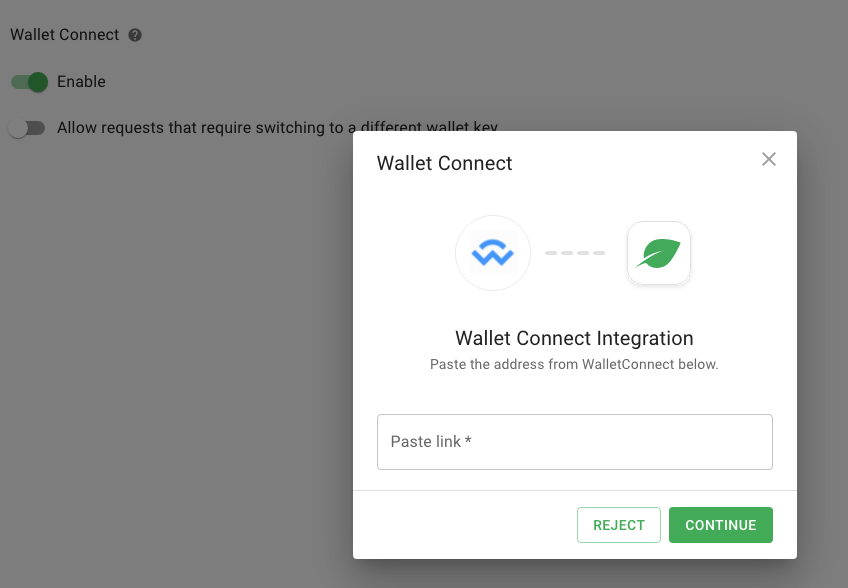
Task: Toggle allow requests requiring a different wallet key
Action: pyautogui.click(x=27, y=128)
